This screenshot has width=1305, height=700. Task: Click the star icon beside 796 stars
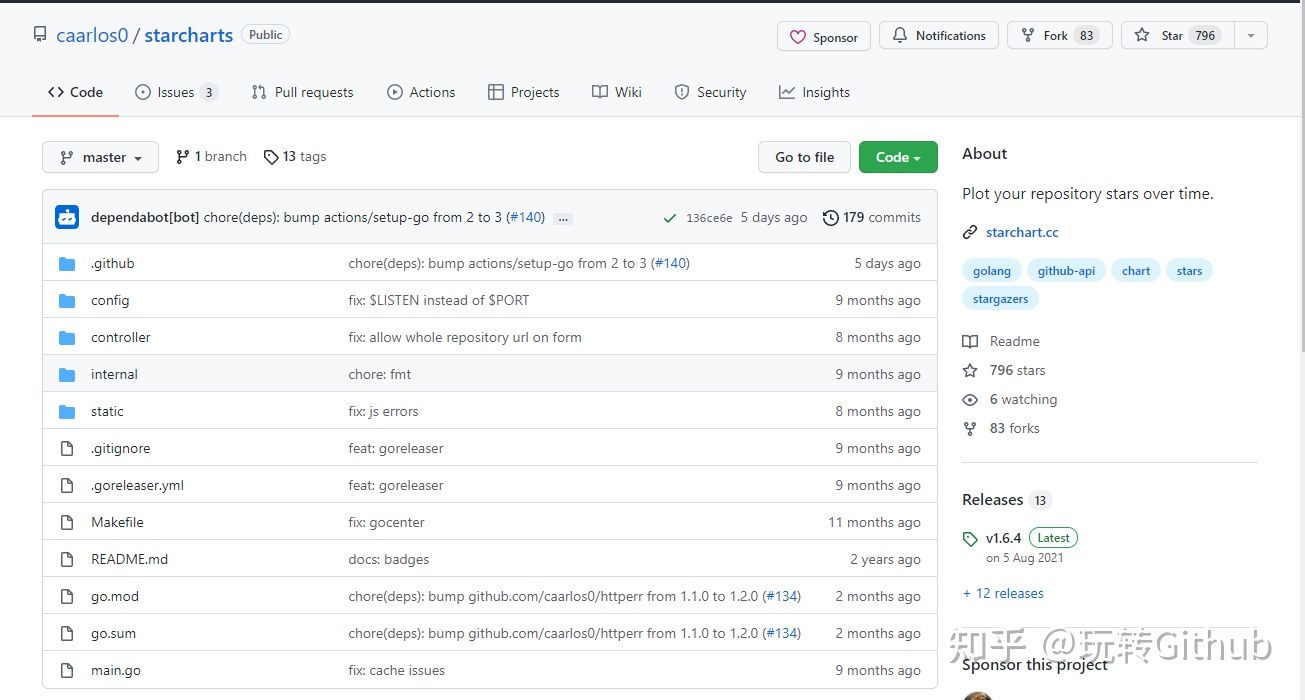pos(970,371)
